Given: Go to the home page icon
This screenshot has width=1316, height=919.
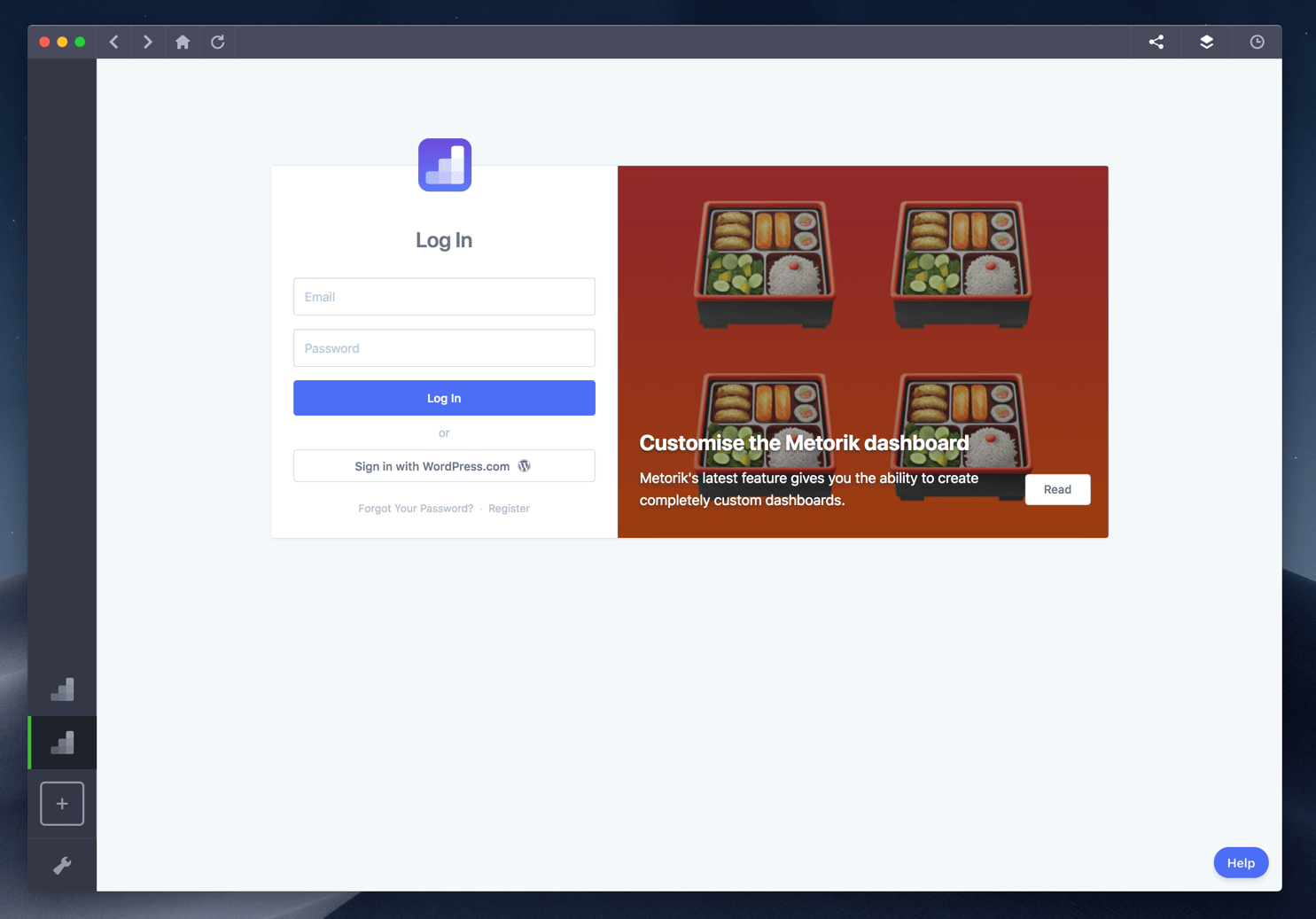Looking at the screenshot, I should pyautogui.click(x=183, y=42).
